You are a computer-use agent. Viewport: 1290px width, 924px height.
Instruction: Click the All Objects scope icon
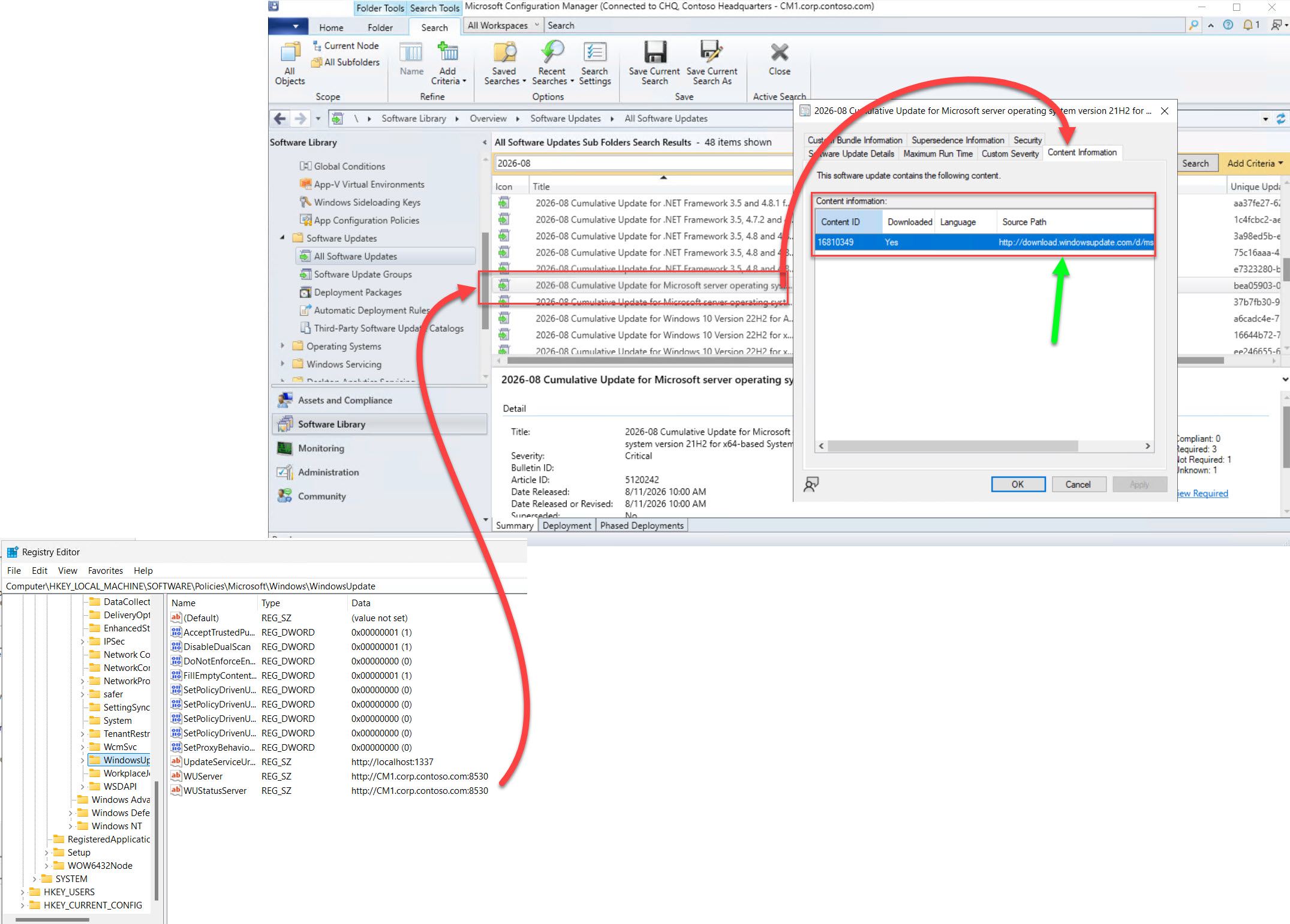click(290, 64)
